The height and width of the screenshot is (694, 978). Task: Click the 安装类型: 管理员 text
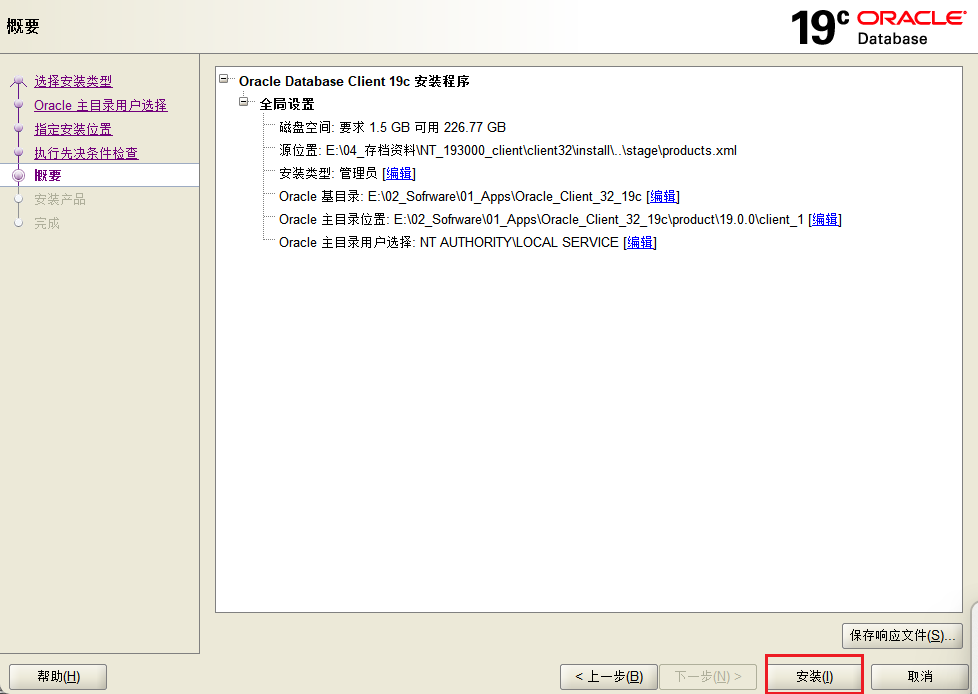328,173
